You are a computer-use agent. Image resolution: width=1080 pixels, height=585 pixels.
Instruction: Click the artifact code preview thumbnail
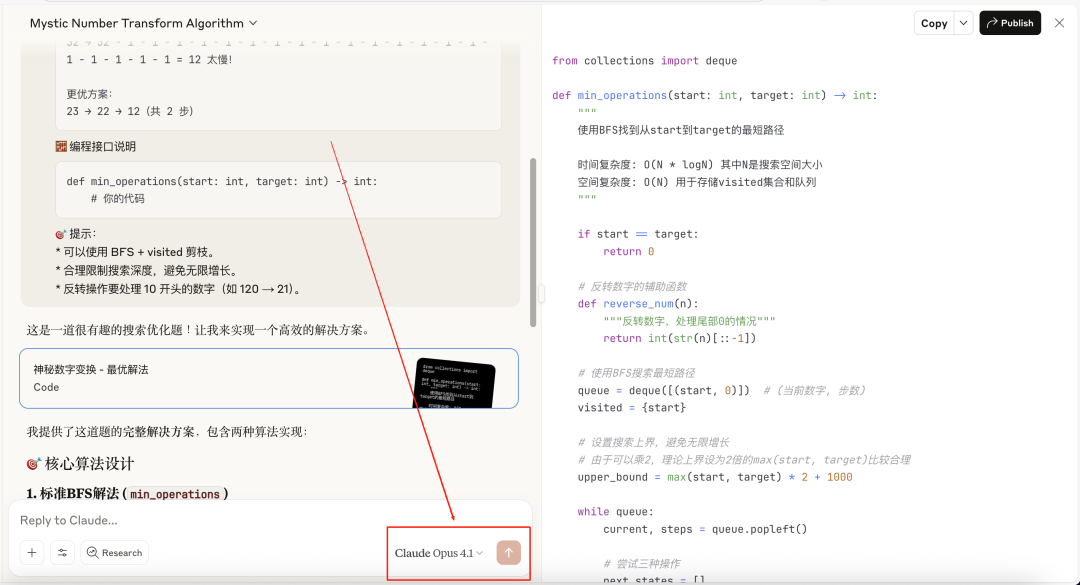(x=455, y=383)
